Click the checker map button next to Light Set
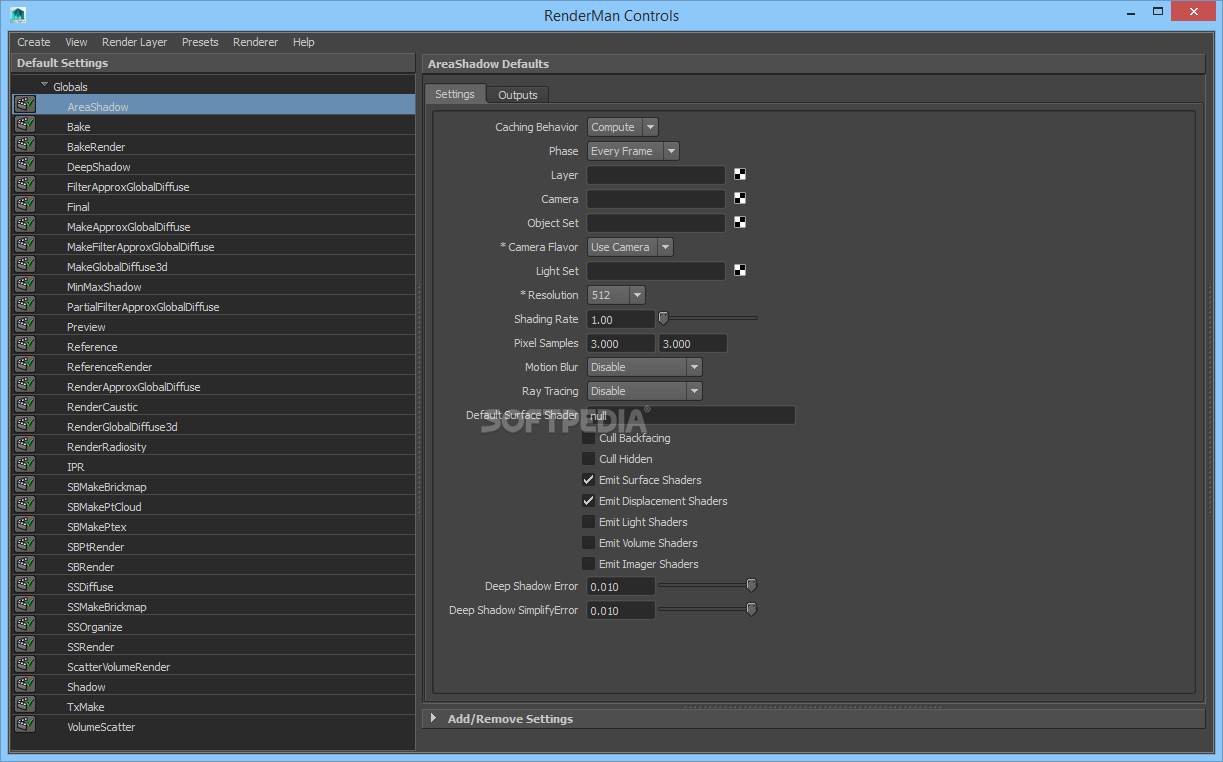Screen dimensions: 1223x762 (740, 270)
